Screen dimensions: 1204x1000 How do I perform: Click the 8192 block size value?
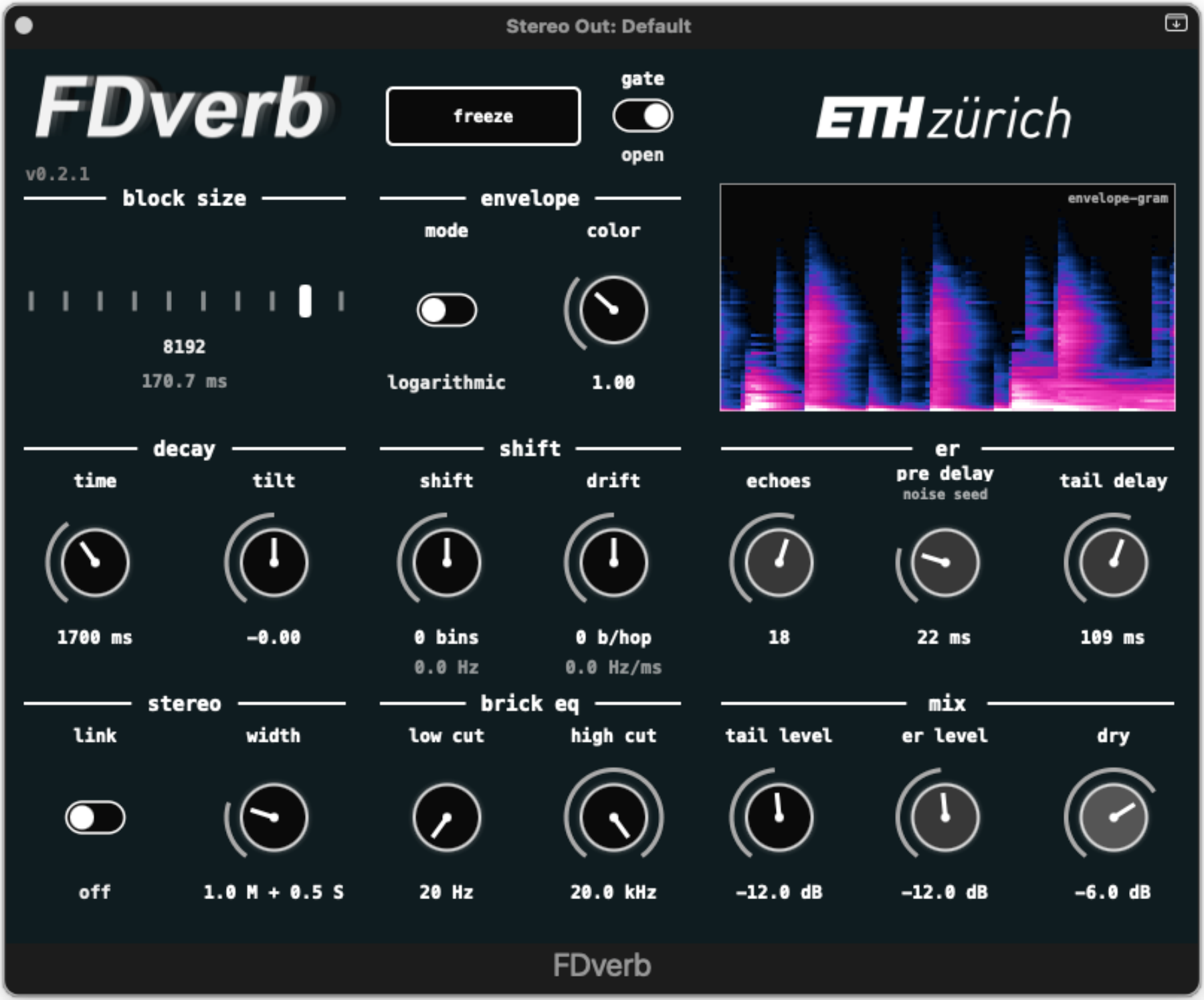point(184,346)
